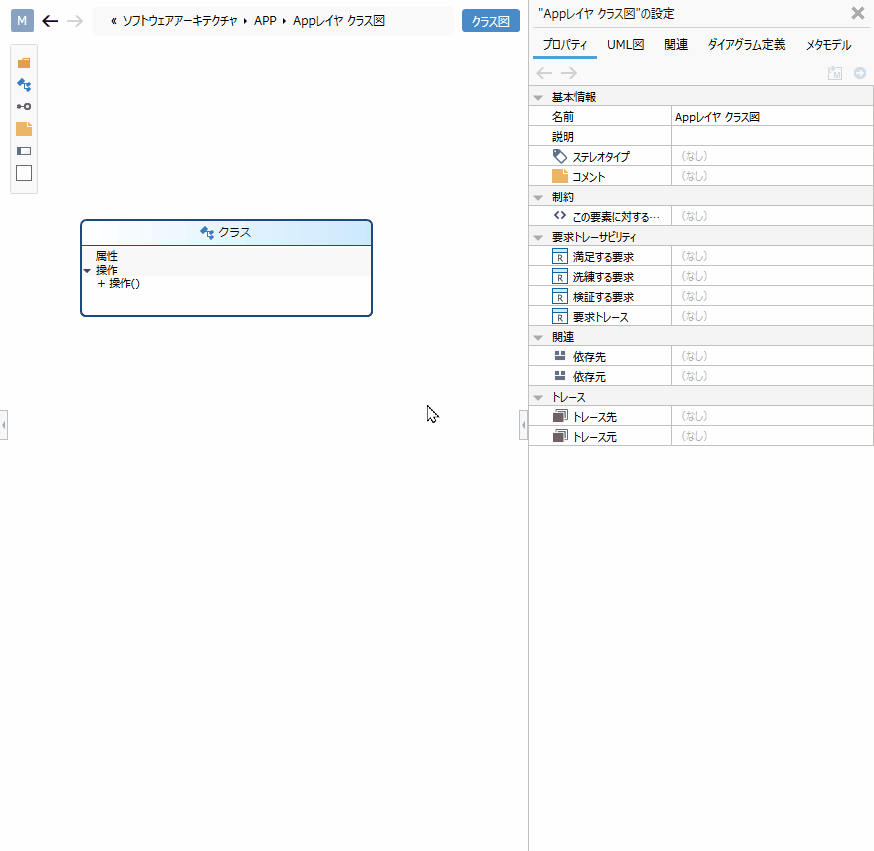
Task: Click the comment note icon
Action: 560,176
